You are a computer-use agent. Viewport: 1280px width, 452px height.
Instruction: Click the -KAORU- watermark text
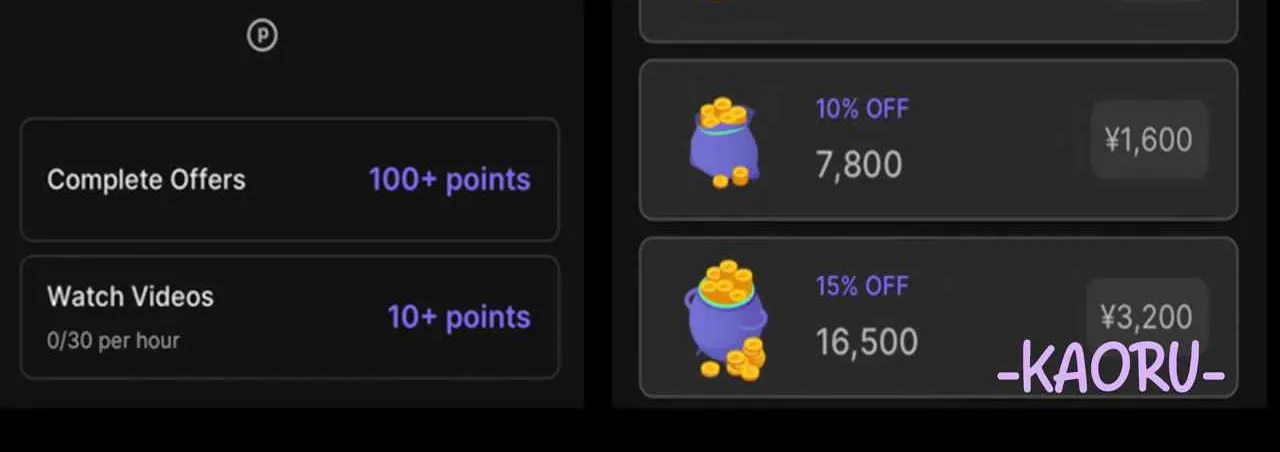click(1111, 372)
